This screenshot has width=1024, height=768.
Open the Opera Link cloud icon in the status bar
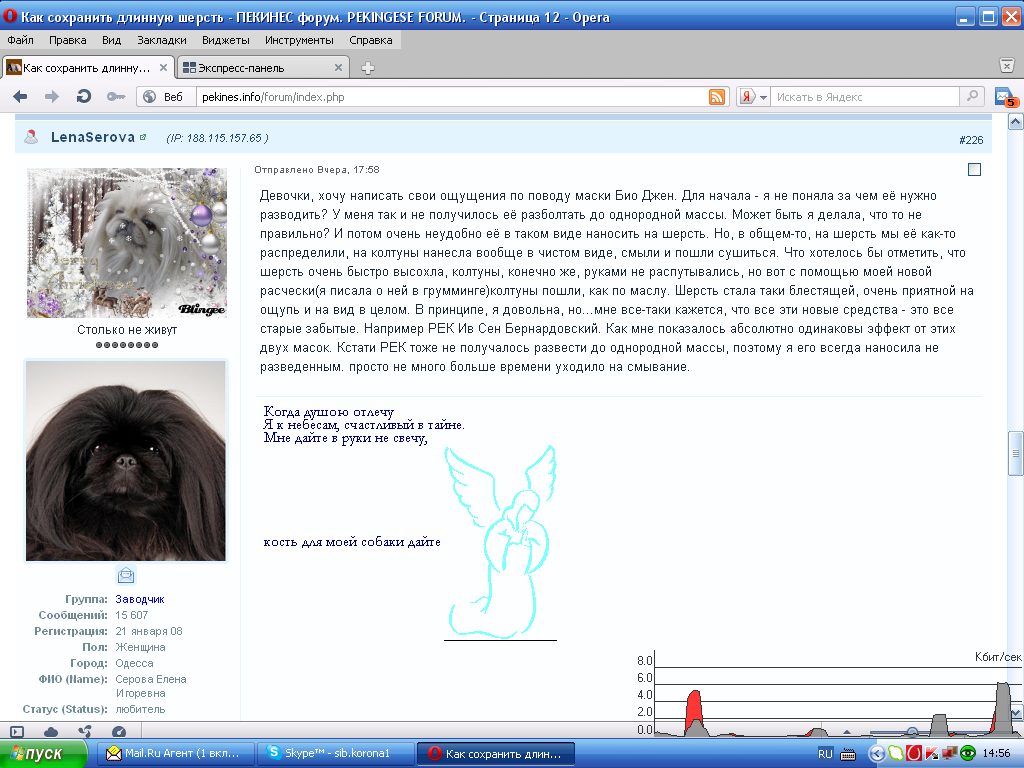pos(51,731)
